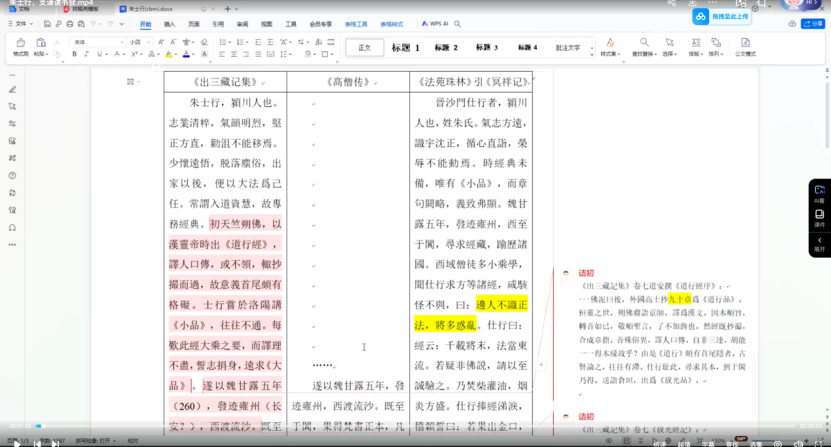Toggle Italic formatting
Viewport: 831px width, 447px height.
[86, 54]
